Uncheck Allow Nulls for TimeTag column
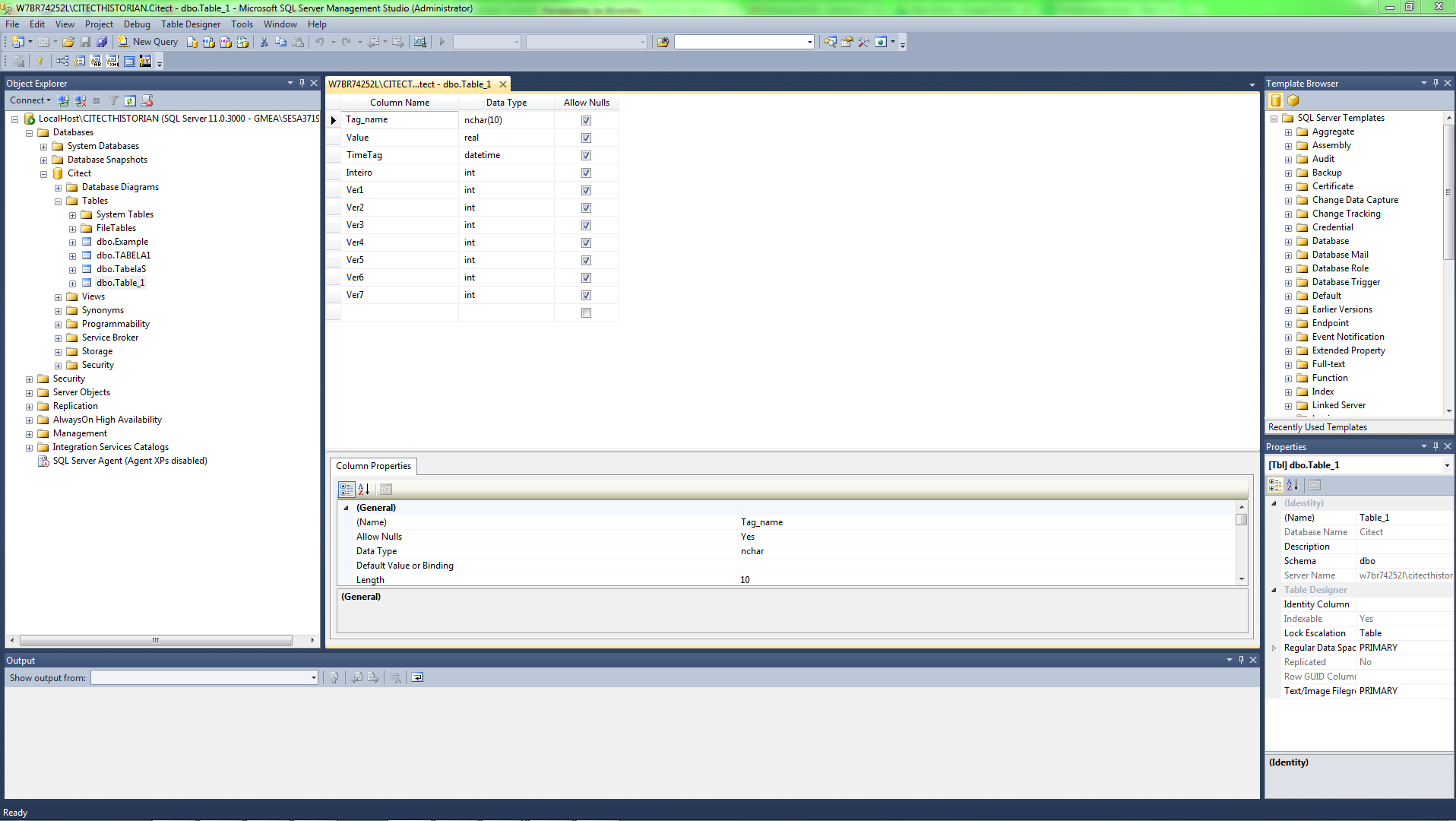The width and height of the screenshot is (1456, 821). [586, 155]
